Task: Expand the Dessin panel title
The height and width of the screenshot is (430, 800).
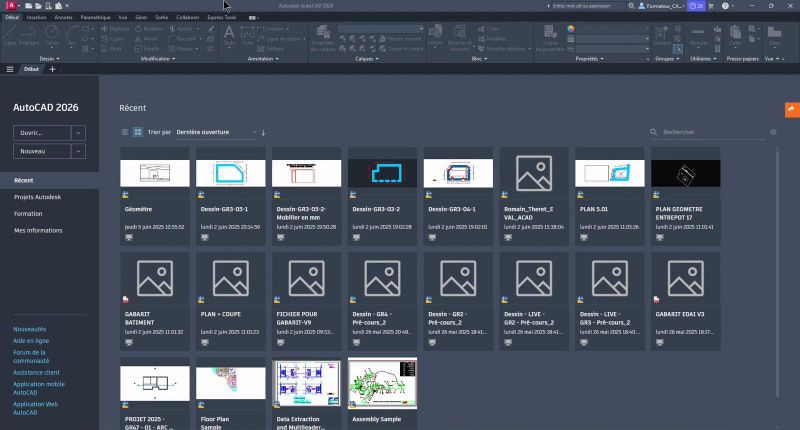Action: click(49, 59)
